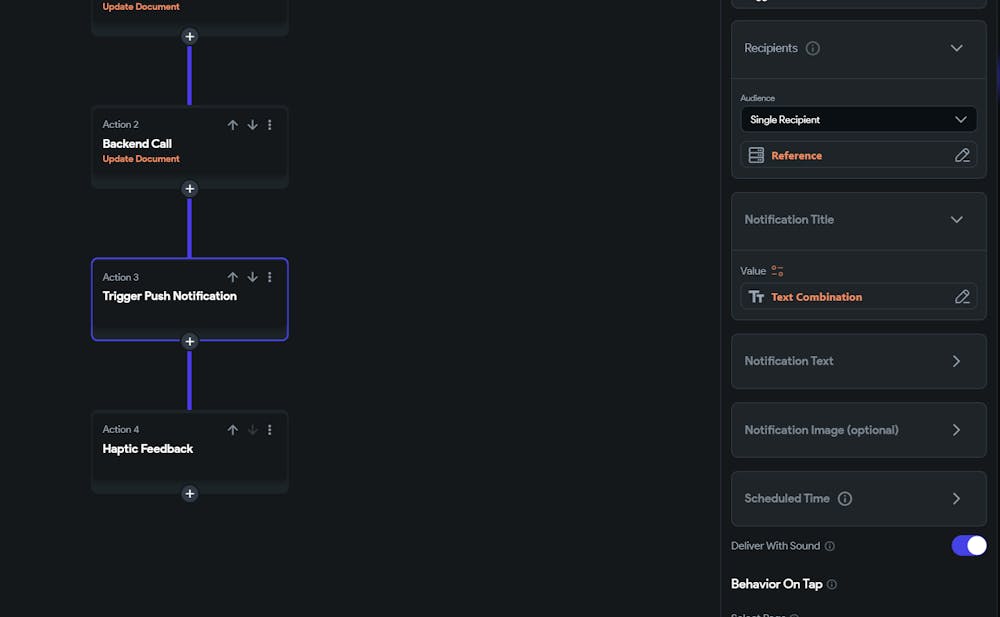Collapse the Recipients section

[956, 48]
